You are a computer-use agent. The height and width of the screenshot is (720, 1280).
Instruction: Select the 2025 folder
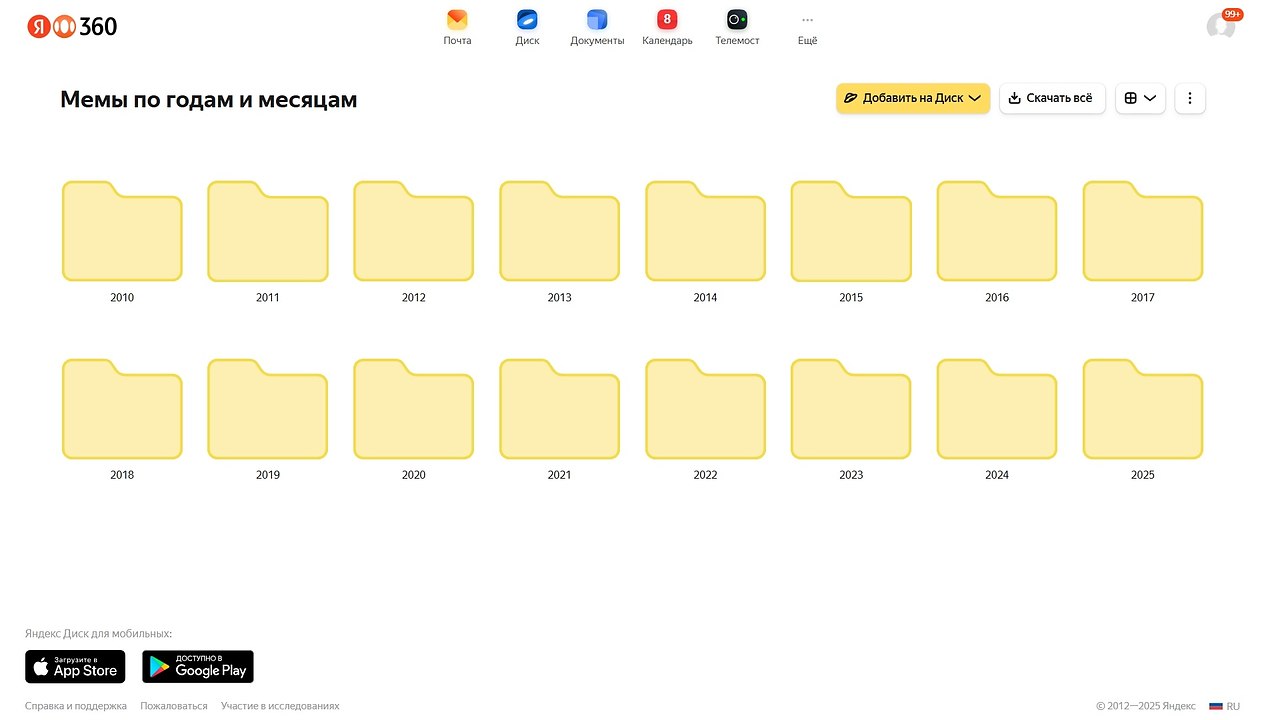[x=1143, y=410]
